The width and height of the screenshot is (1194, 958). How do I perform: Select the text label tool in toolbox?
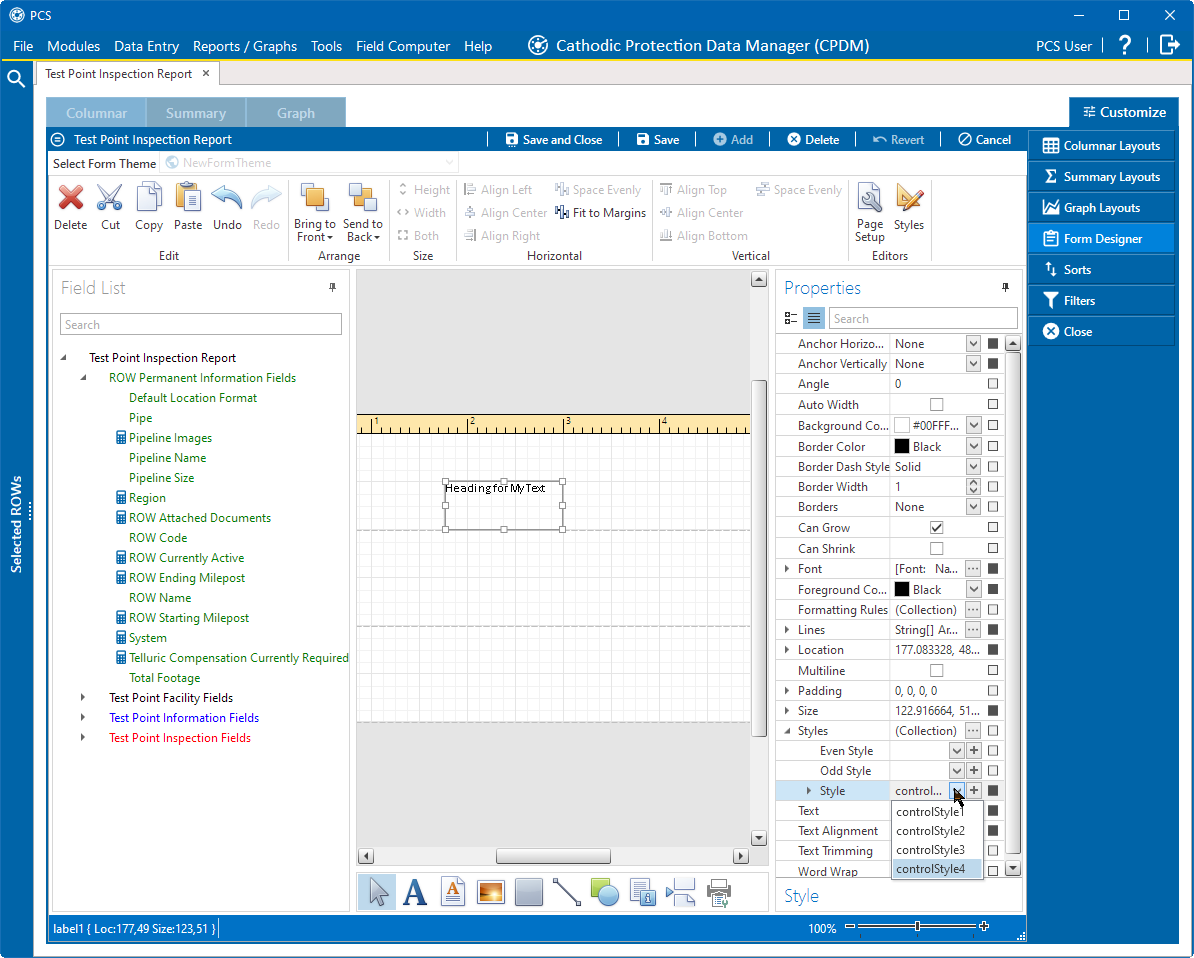pos(415,892)
